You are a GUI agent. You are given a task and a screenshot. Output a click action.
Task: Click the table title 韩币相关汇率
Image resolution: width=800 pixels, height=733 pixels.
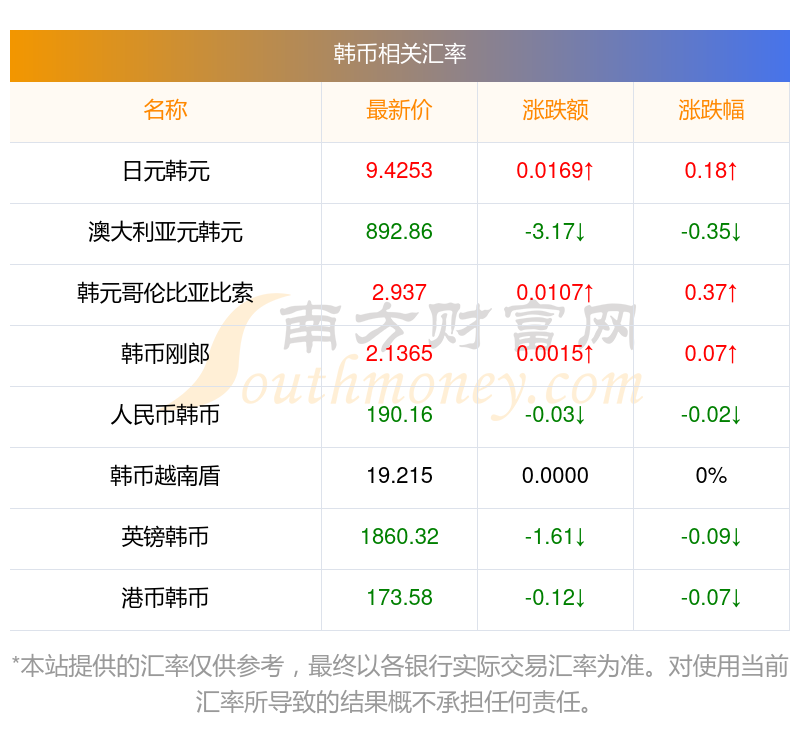pyautogui.click(x=399, y=54)
